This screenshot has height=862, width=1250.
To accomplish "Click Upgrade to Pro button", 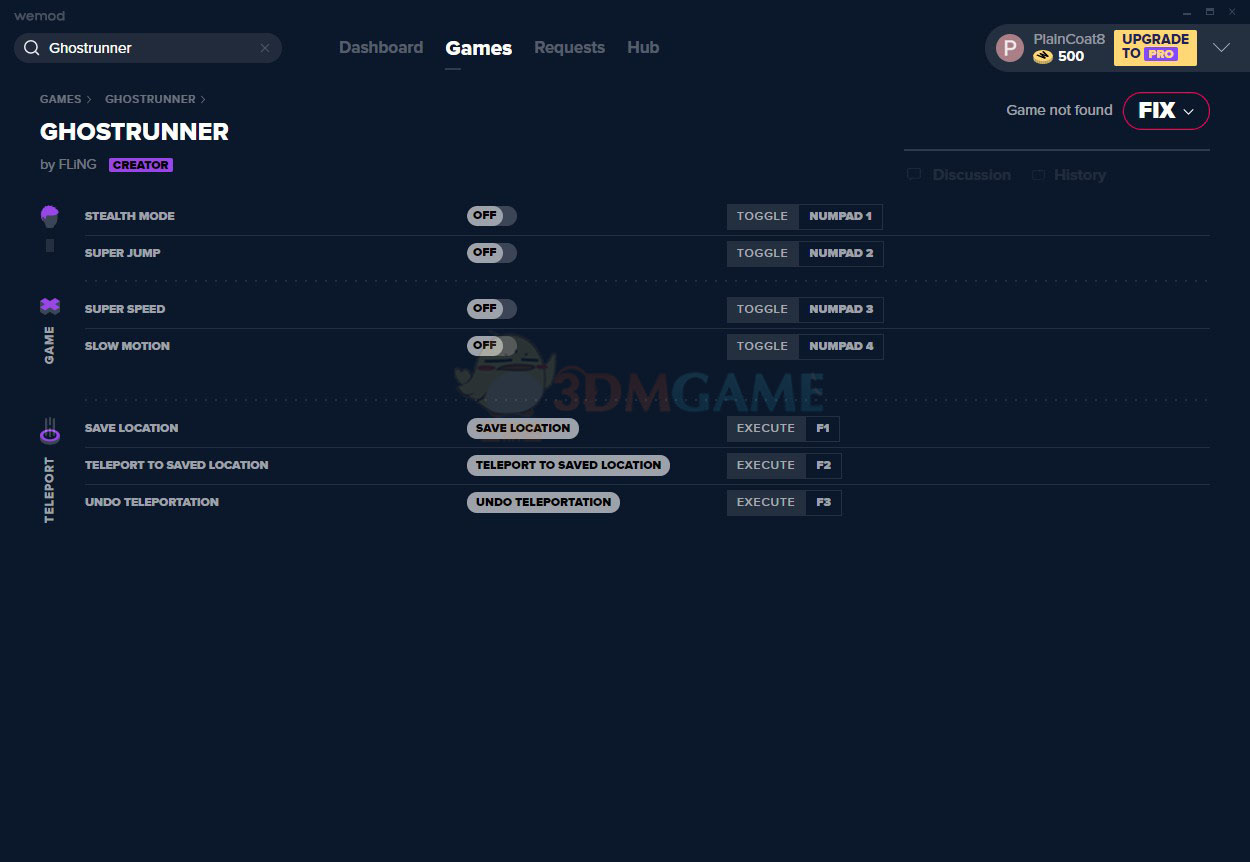I will [1155, 47].
